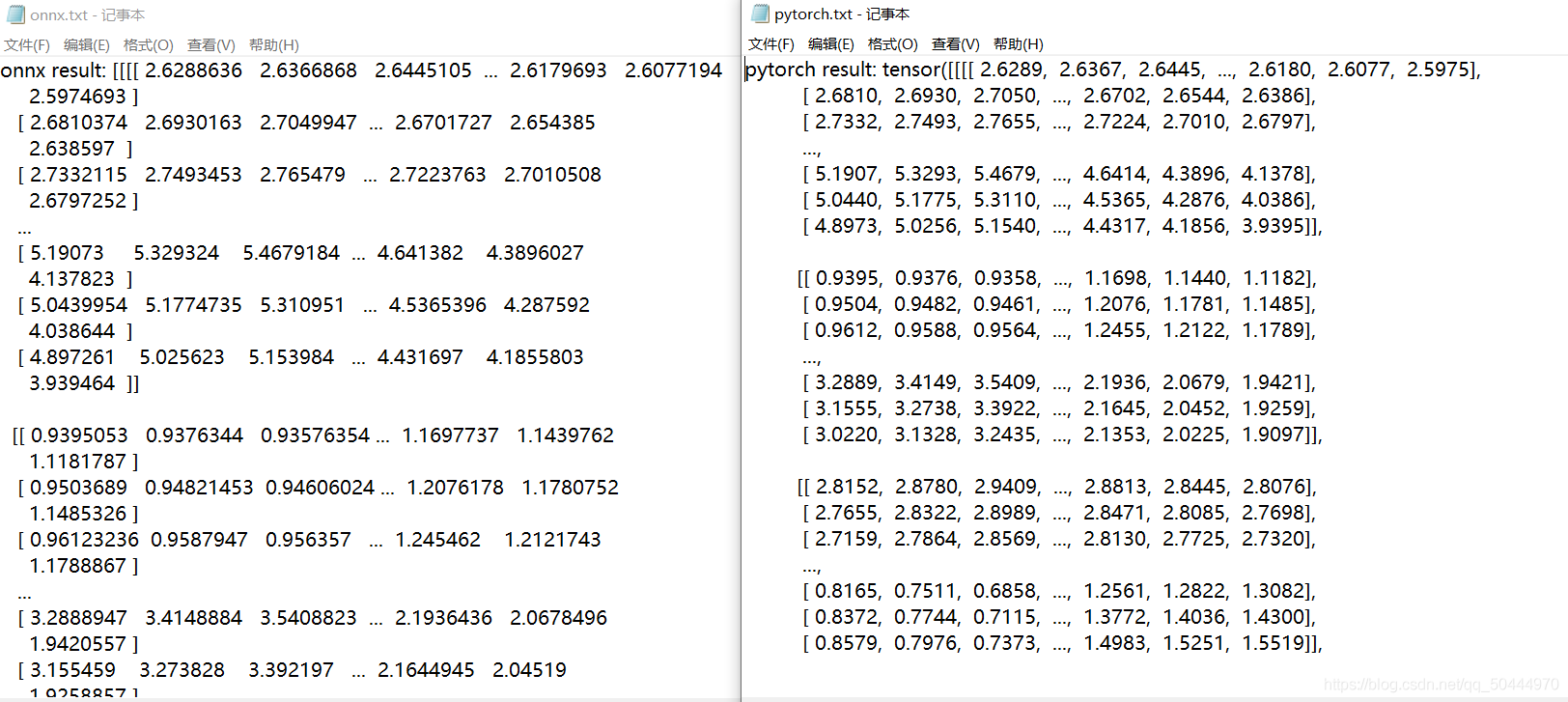Viewport: 1568px width, 702px height.
Task: Click value 4.5365396 in onnx window
Action: pyautogui.click(x=437, y=305)
